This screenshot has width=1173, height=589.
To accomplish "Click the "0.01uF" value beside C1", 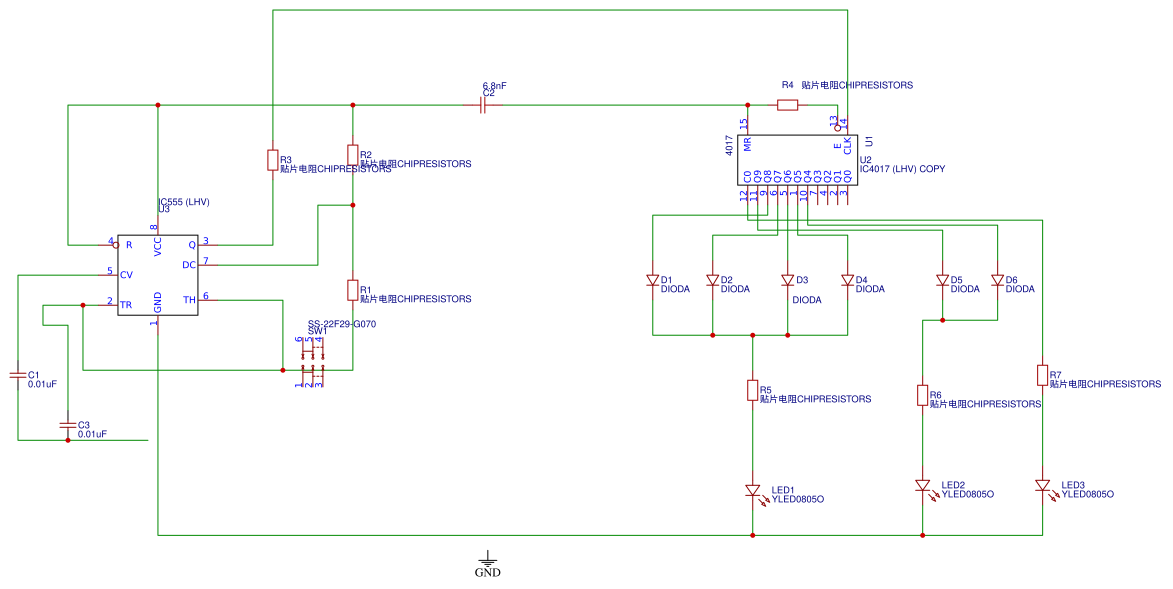I will 42,385.
